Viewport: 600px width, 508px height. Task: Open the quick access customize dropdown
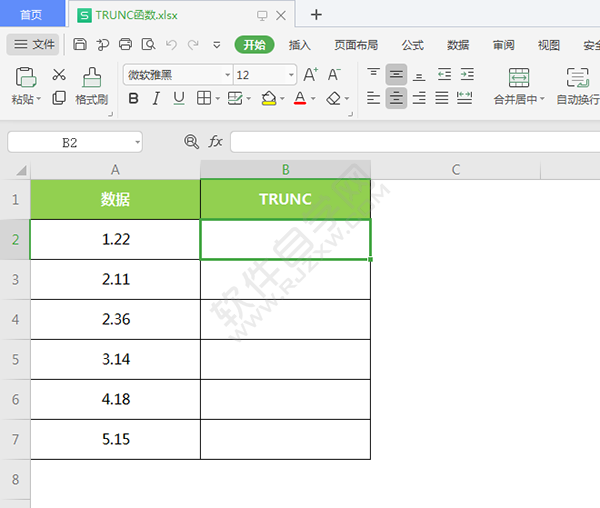[217, 45]
